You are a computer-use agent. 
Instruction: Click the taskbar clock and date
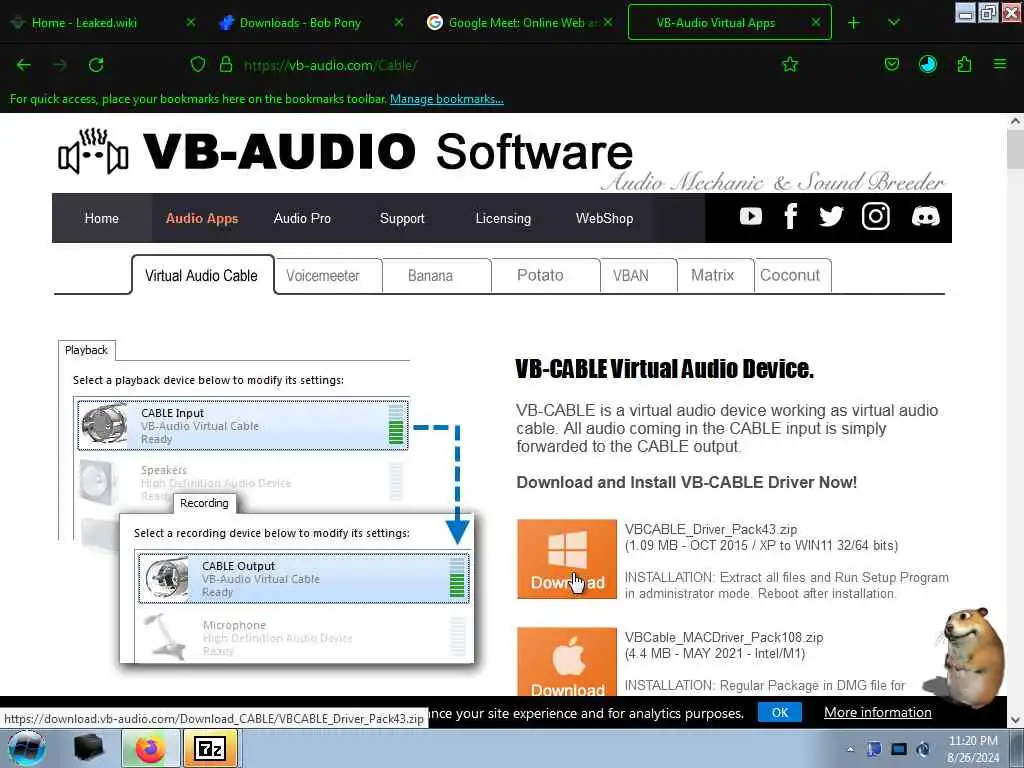973,749
